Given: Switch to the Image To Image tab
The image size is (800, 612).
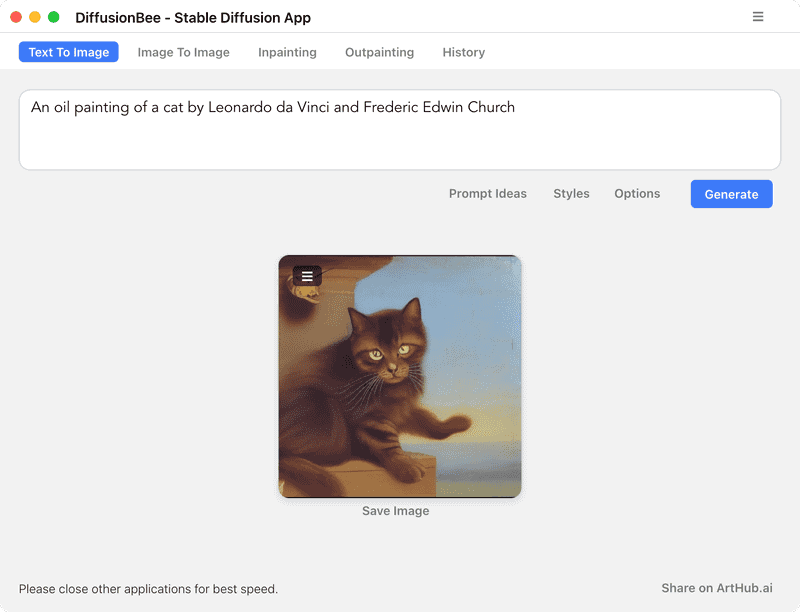Looking at the screenshot, I should click(x=183, y=52).
